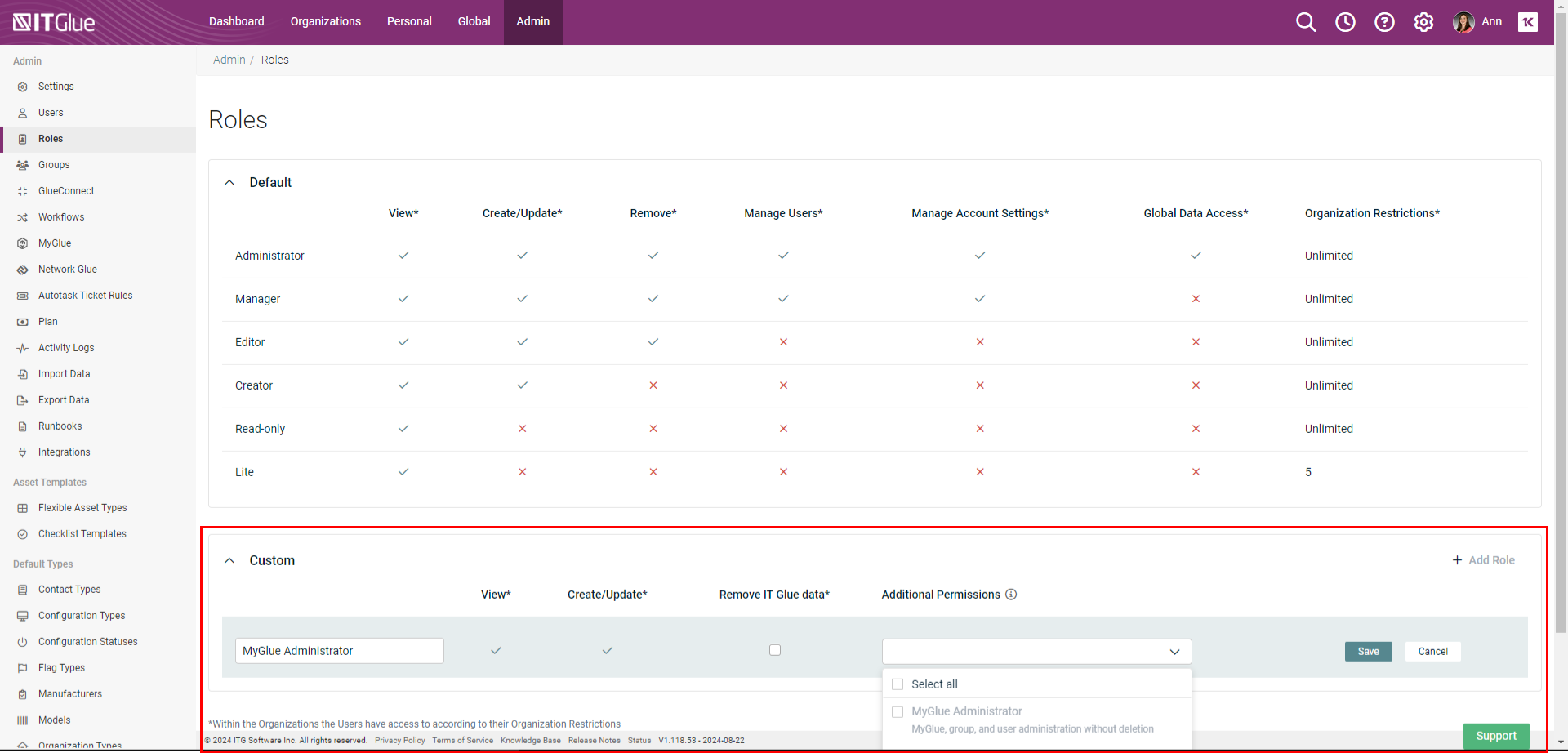
Task: Open the Release Notes footer link
Action: (595, 741)
